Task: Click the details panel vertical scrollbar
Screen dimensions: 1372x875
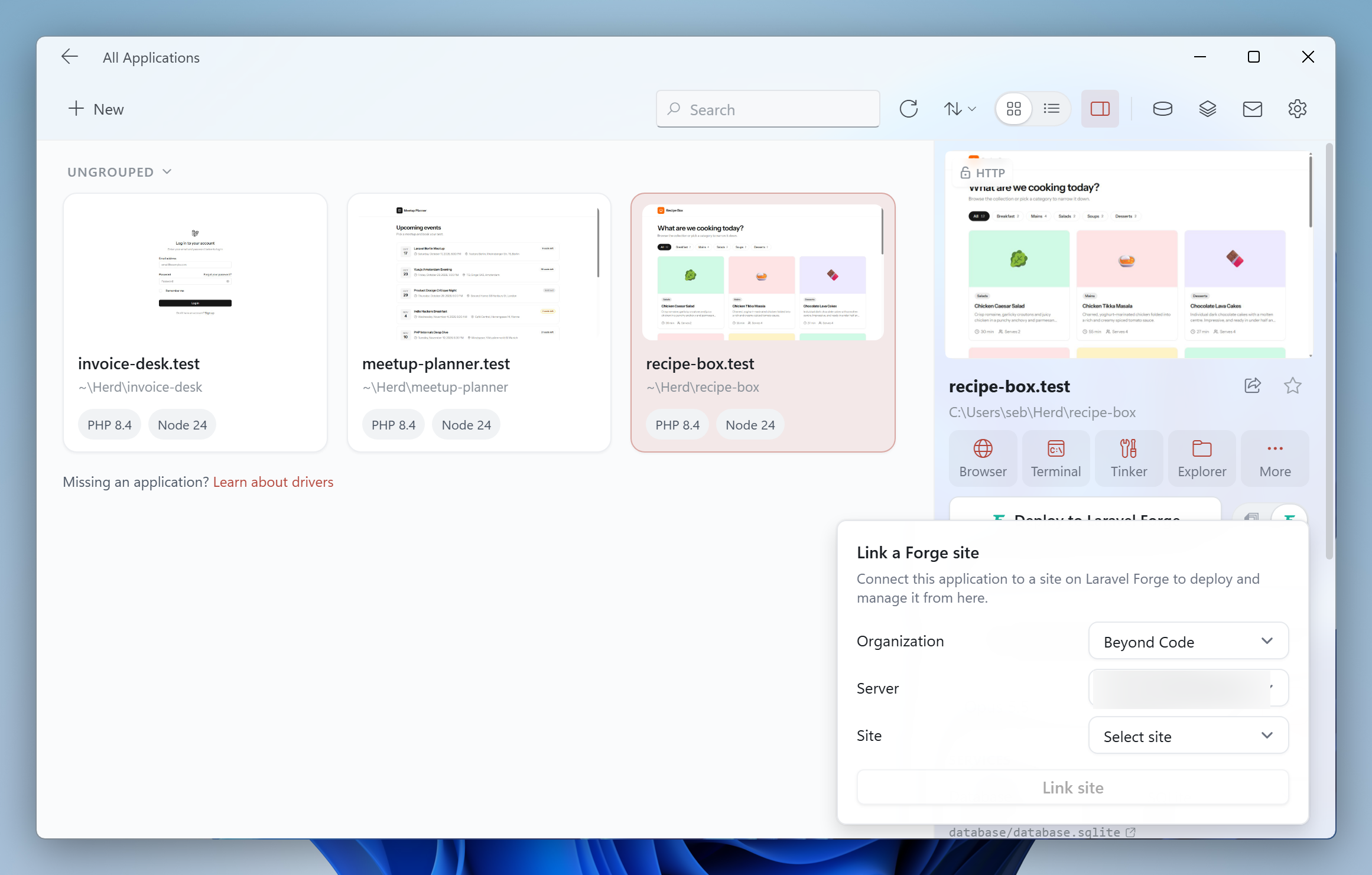Action: [x=1329, y=351]
